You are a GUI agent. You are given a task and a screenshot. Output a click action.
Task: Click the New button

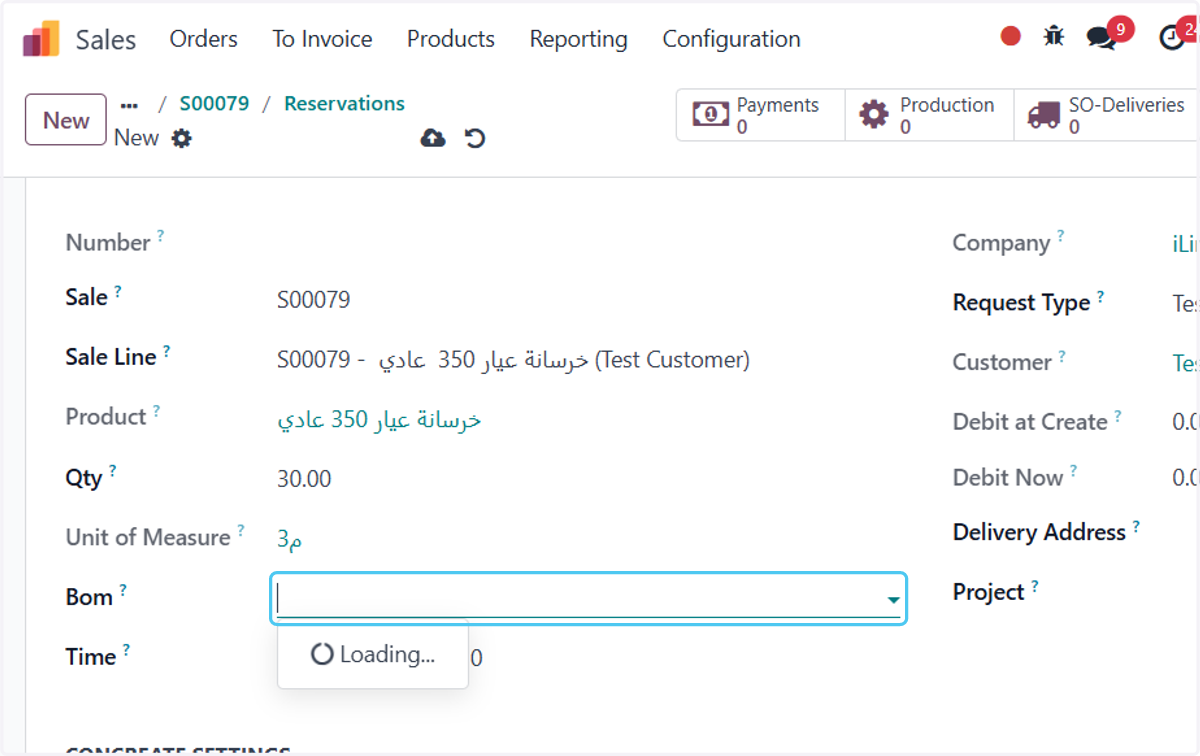66,120
